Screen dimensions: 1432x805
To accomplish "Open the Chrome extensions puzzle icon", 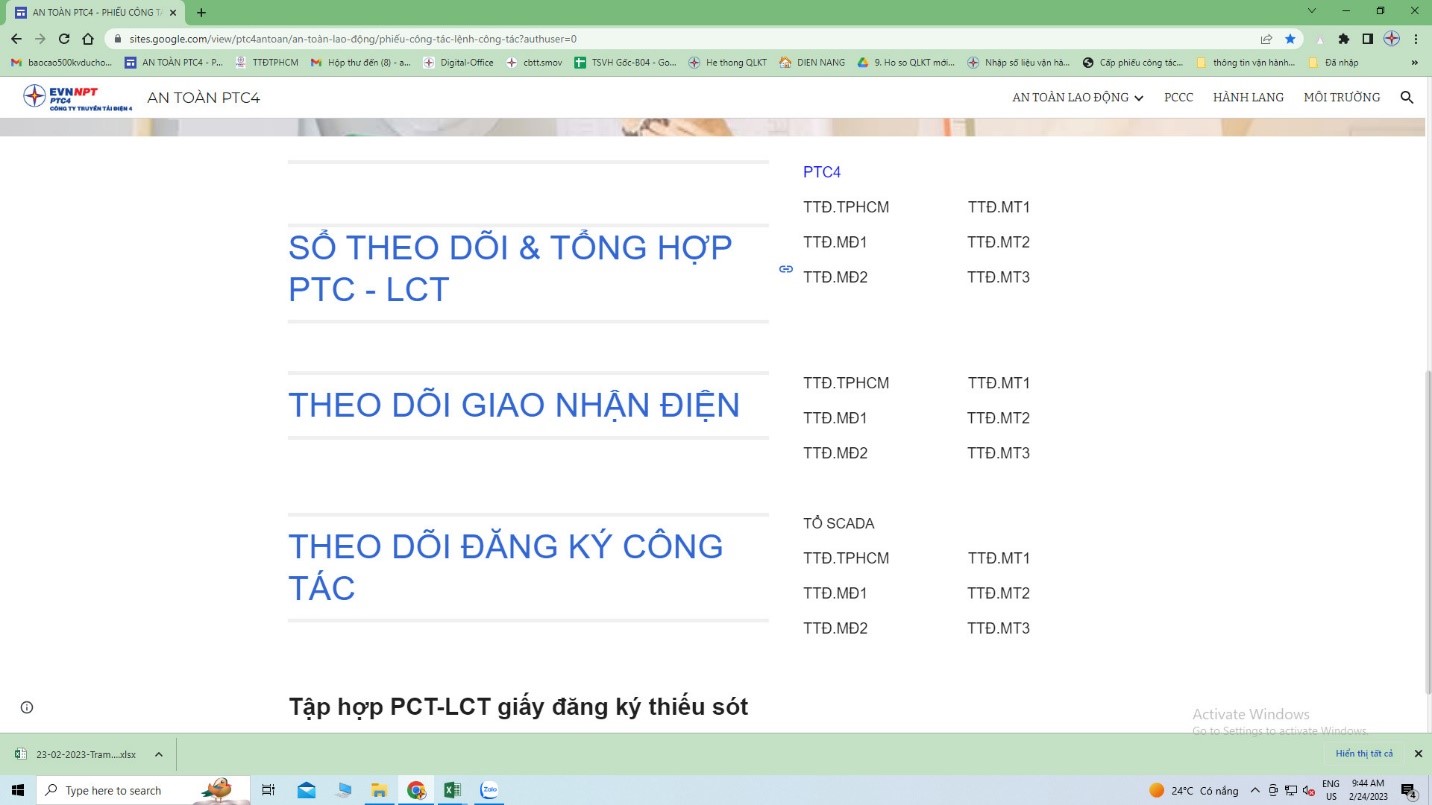I will pos(1344,39).
